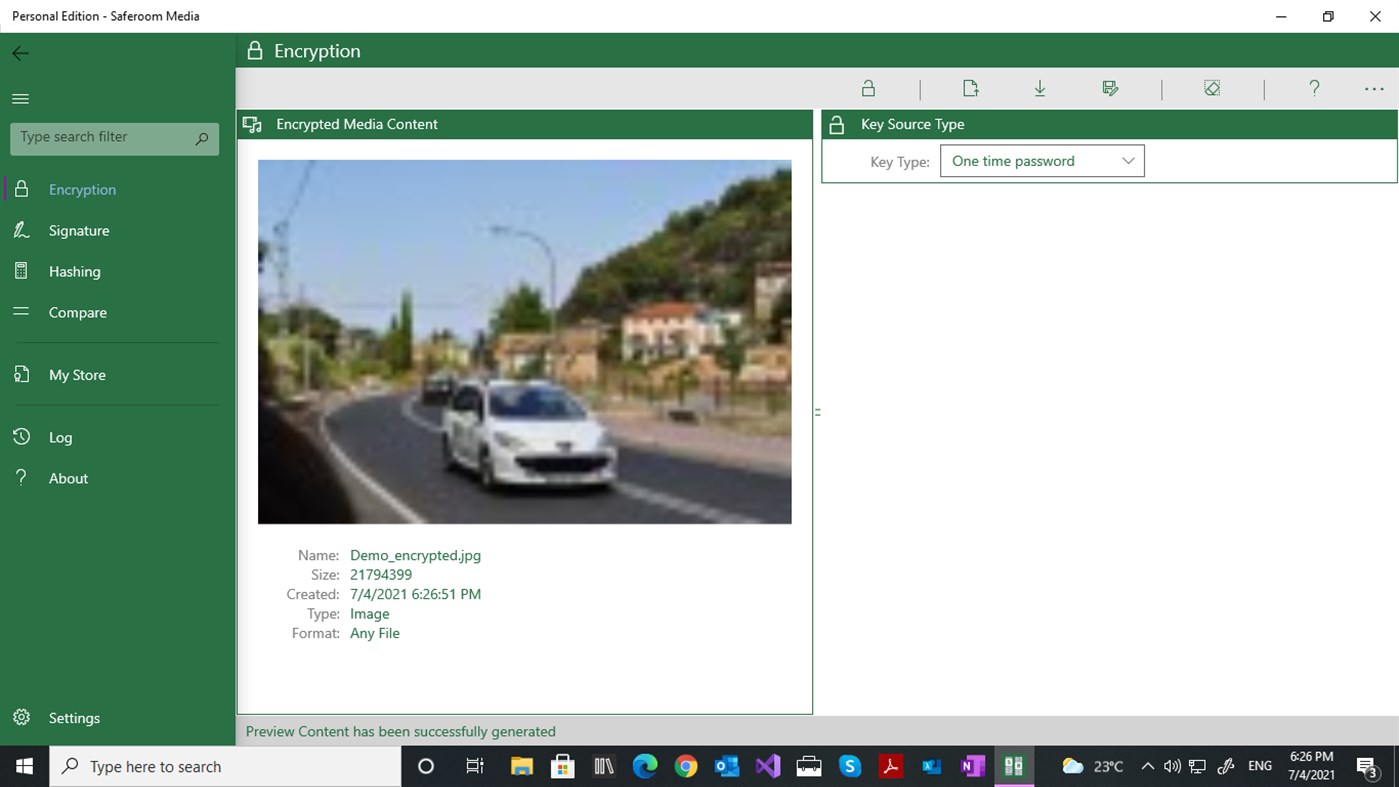Open the hamburger navigation menu

click(x=20, y=98)
